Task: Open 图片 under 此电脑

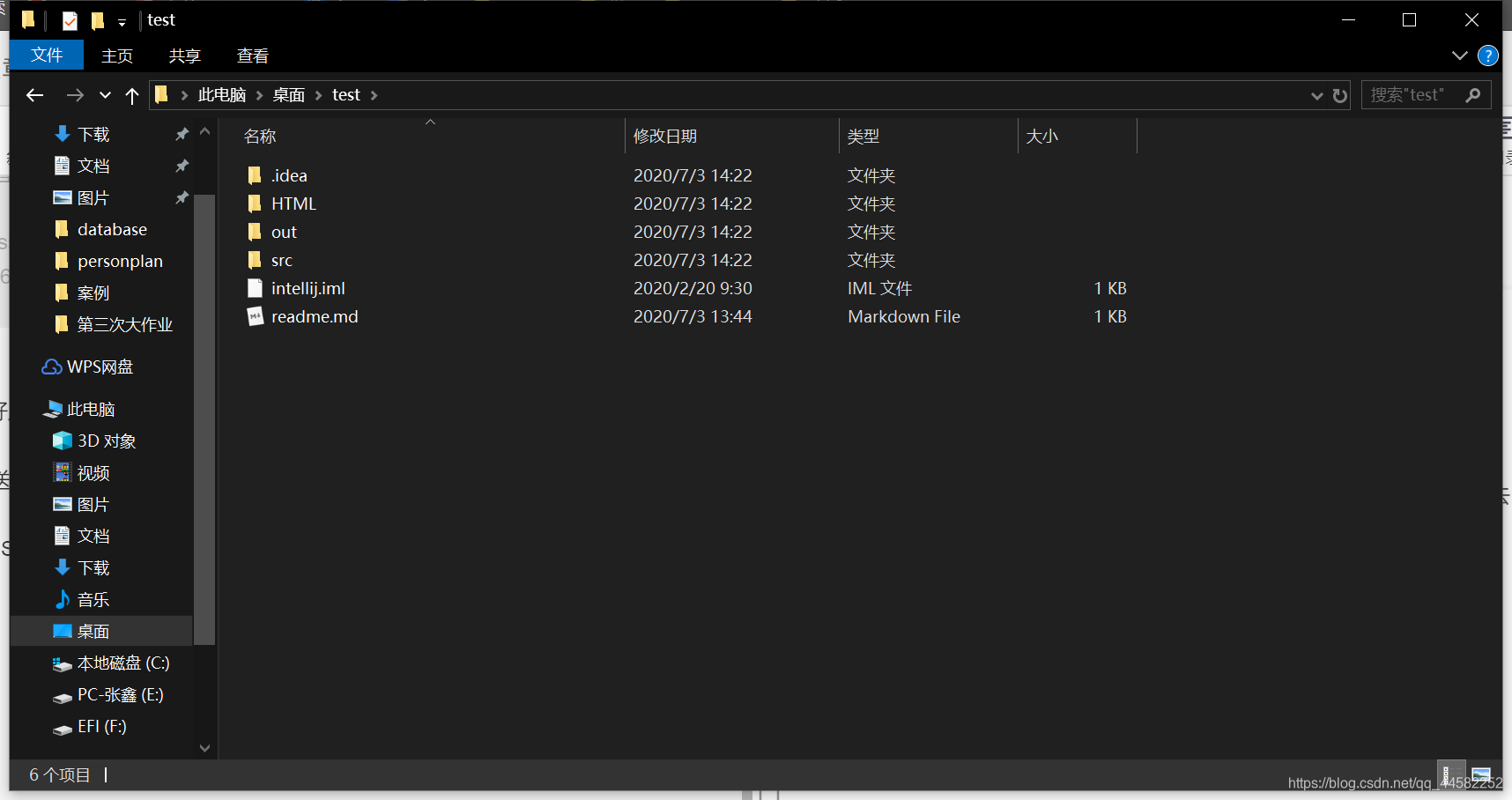Action: (93, 504)
